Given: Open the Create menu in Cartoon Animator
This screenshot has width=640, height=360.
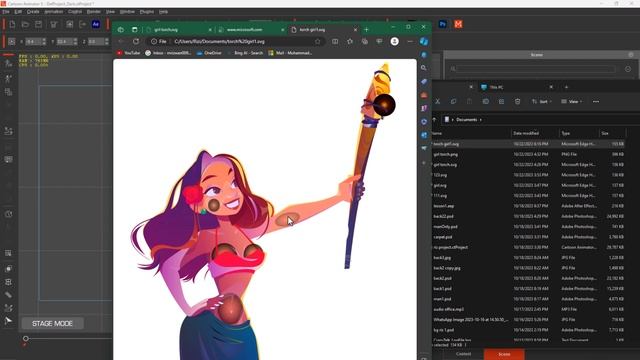Looking at the screenshot, I should pyautogui.click(x=33, y=12).
